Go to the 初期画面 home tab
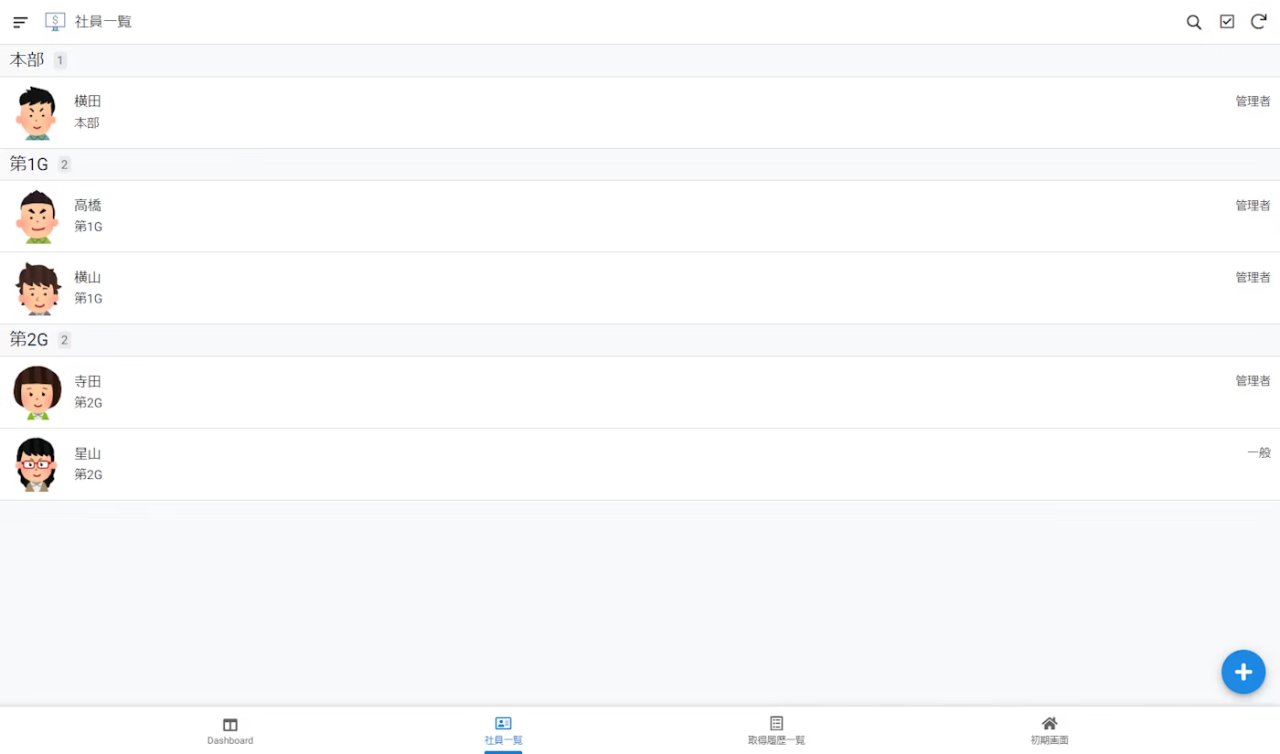The image size is (1280, 754). [x=1049, y=731]
